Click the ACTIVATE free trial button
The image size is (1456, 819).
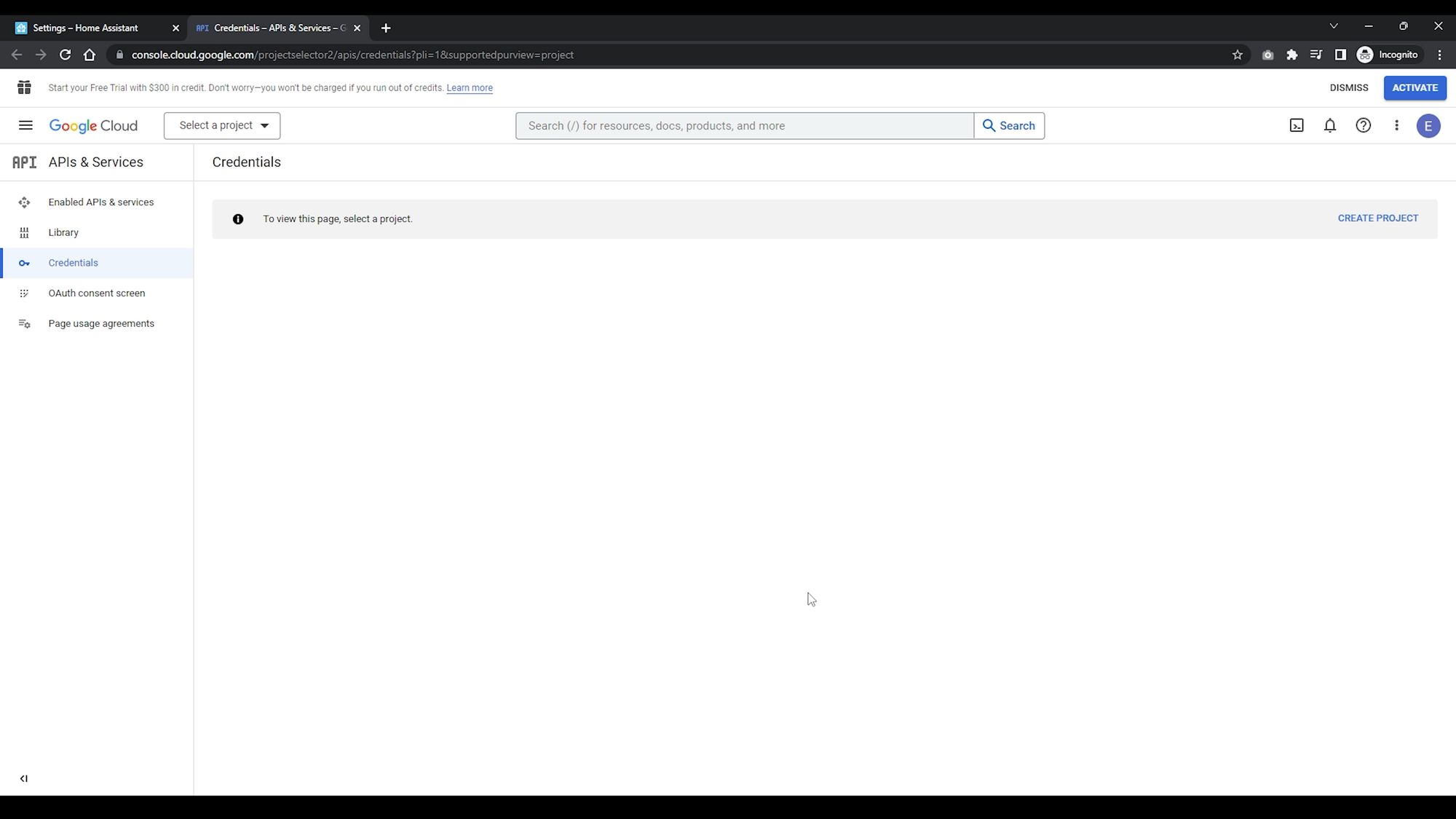click(x=1415, y=87)
